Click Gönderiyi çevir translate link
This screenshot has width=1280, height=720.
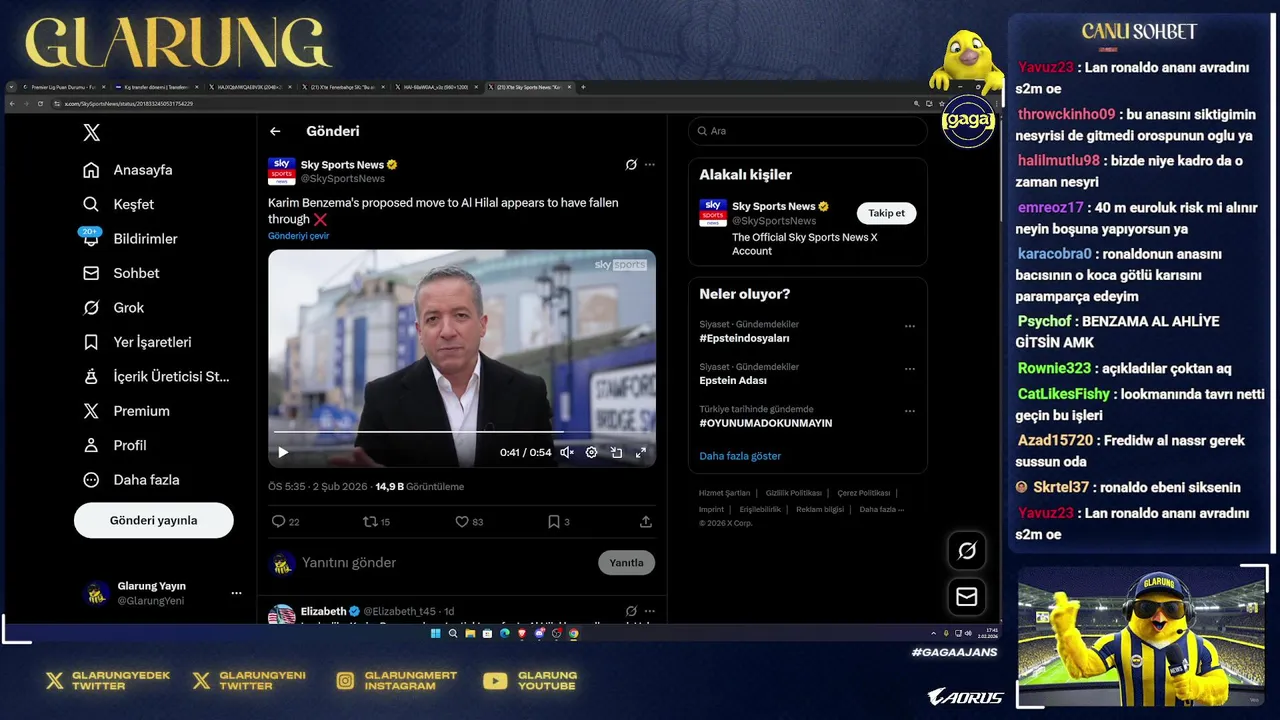point(298,236)
